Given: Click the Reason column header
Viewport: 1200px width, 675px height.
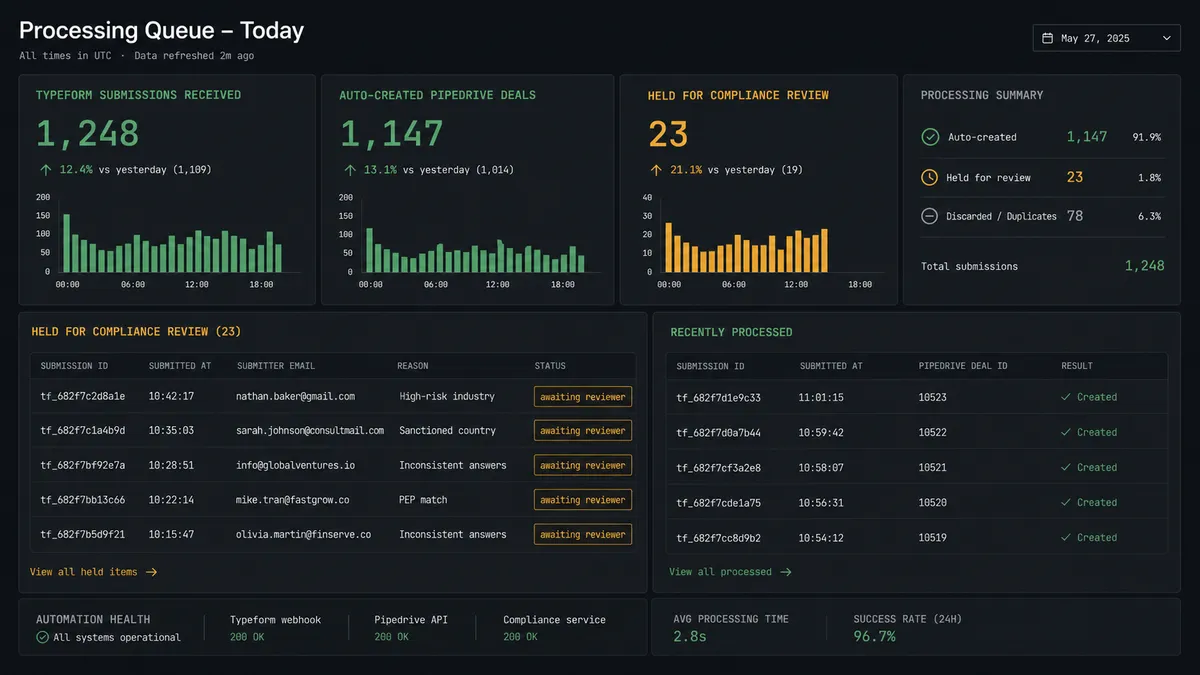Looking at the screenshot, I should click(x=412, y=366).
